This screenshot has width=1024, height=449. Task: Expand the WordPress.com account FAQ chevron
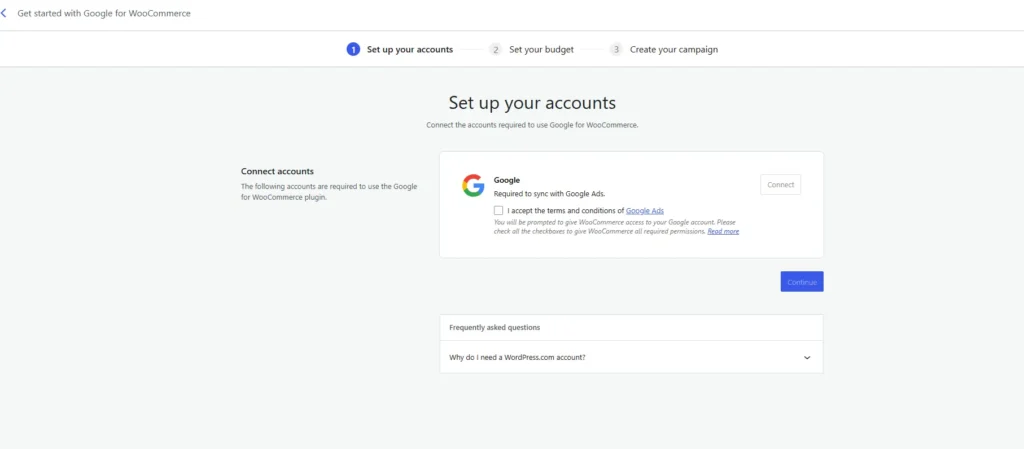tap(807, 358)
